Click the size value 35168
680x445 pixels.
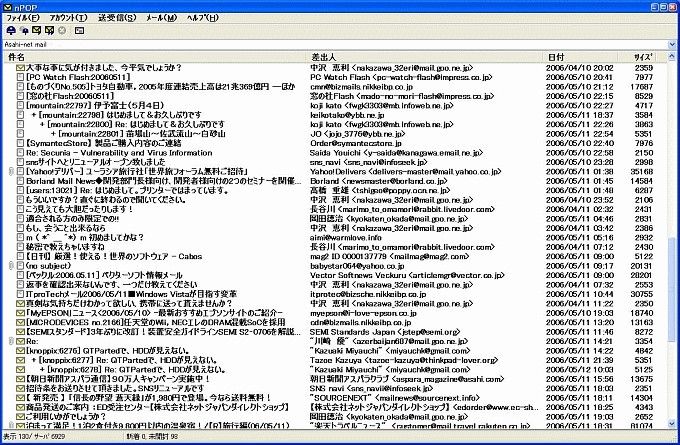642,171
